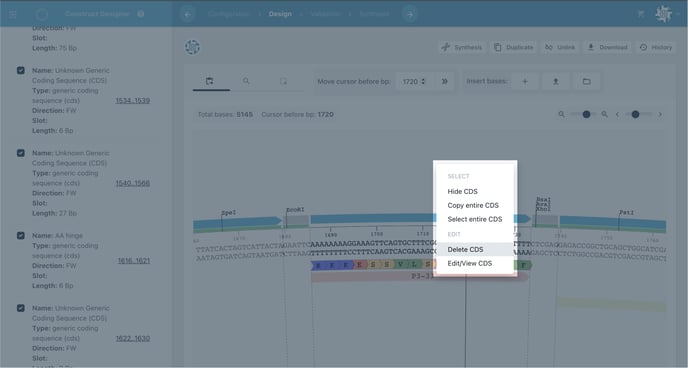Click the upload bases icon
This screenshot has width=688, height=368.
click(555, 82)
